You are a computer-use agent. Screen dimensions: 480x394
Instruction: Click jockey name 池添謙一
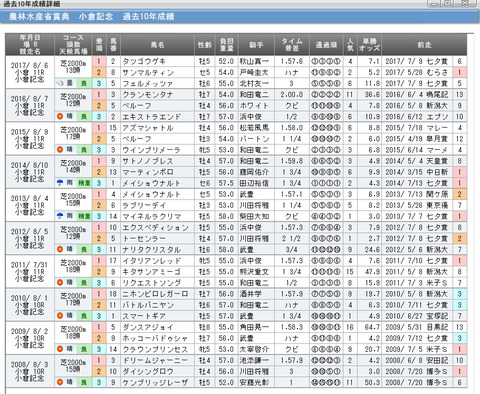(254, 360)
